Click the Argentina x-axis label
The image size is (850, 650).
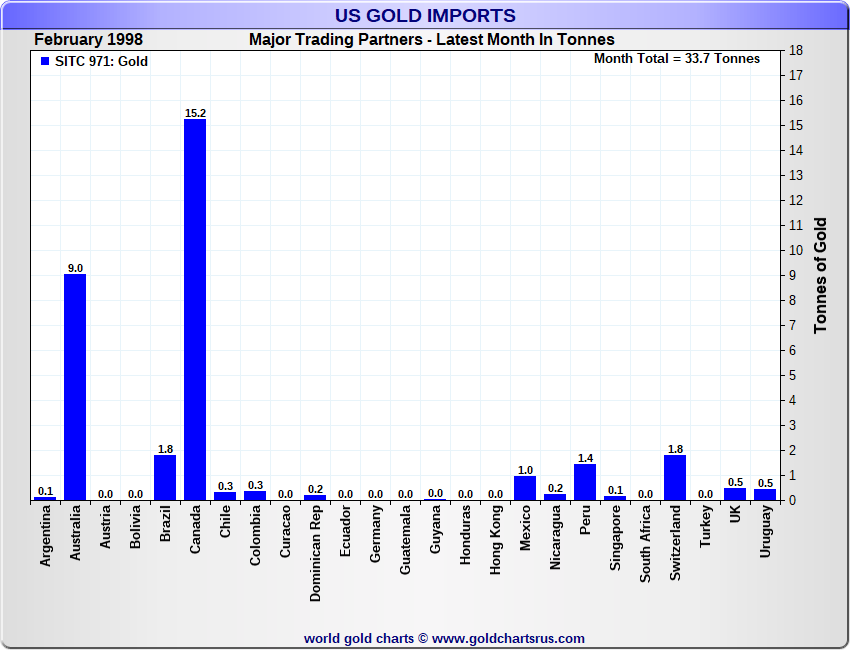click(45, 536)
